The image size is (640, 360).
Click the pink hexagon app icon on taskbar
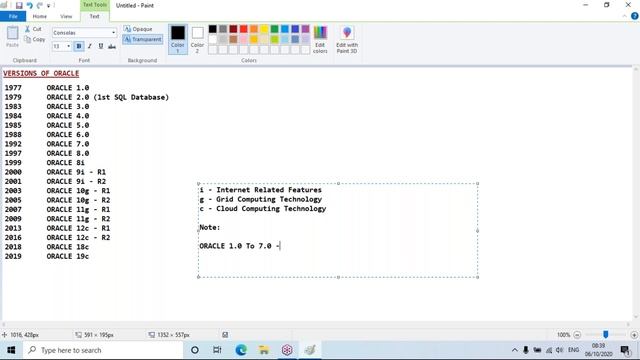287,350
